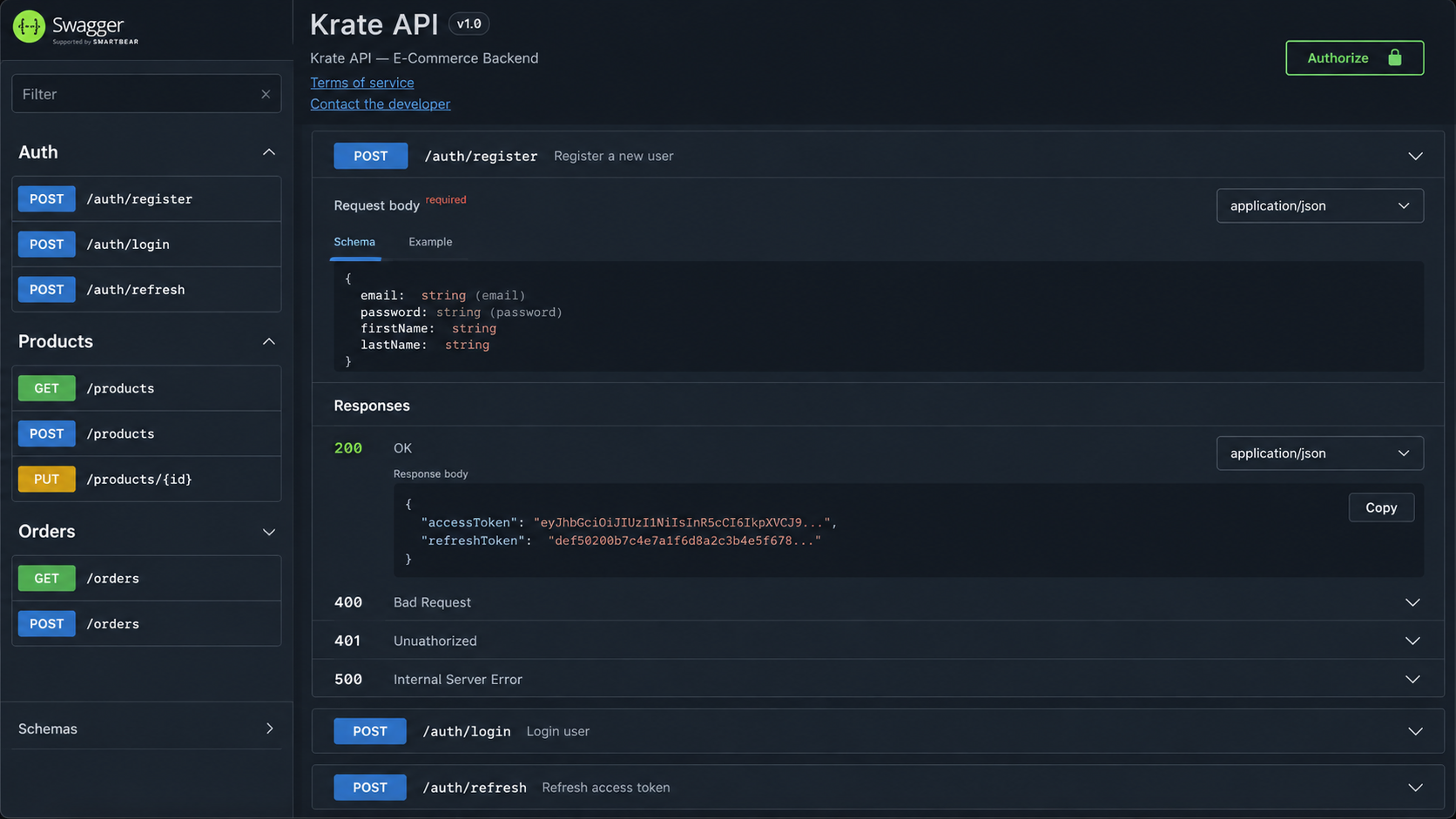Open request body application/json content type dropdown

coord(1319,205)
